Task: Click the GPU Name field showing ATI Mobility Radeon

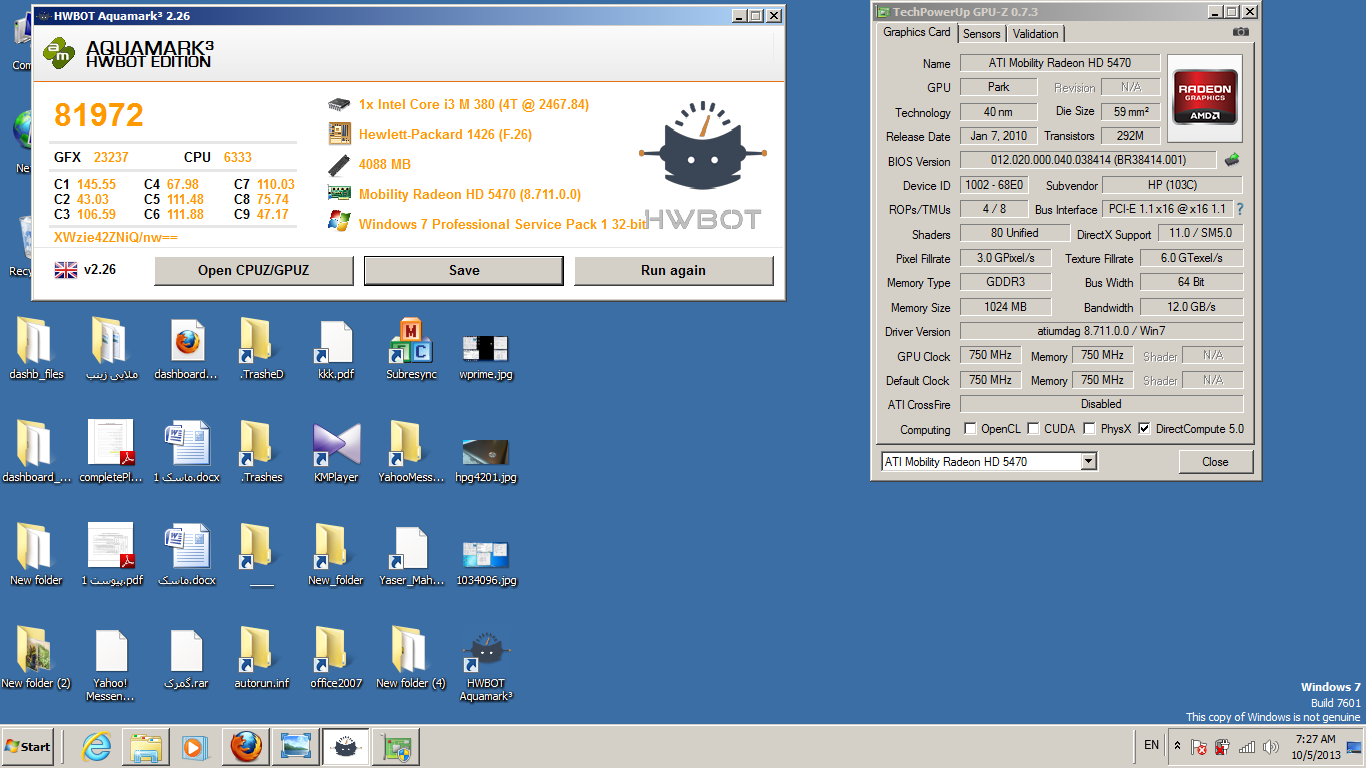Action: click(1060, 63)
